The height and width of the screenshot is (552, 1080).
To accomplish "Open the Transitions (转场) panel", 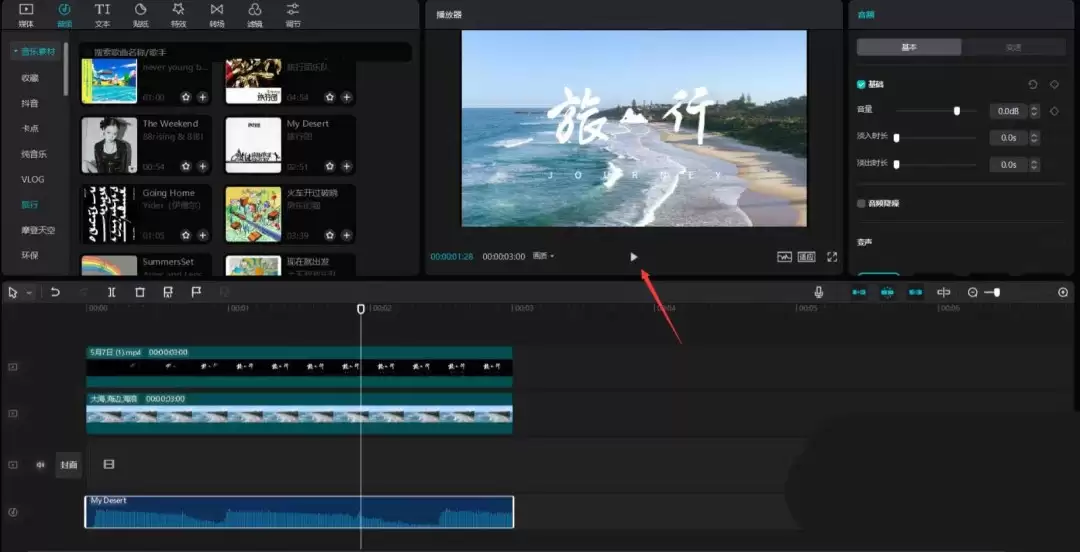I will [x=217, y=14].
